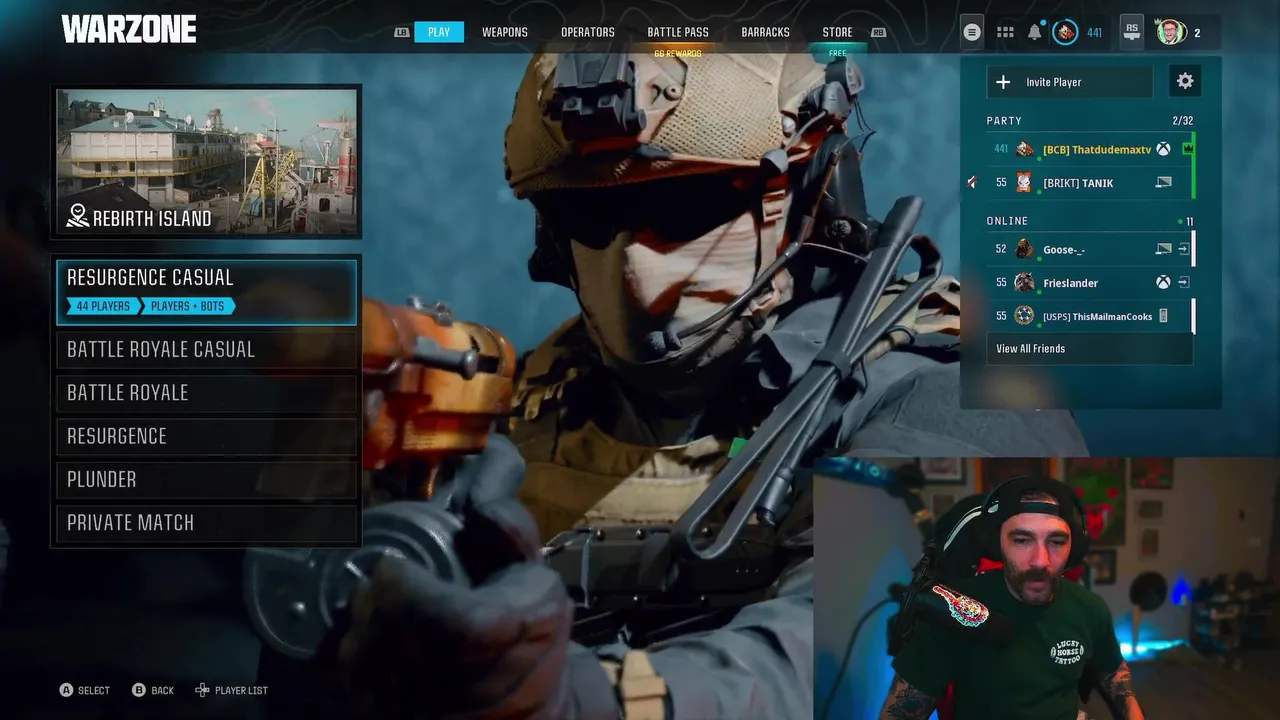Click TANIK's skull emblem in party list
Viewport: 1280px width, 720px height.
coord(1024,182)
